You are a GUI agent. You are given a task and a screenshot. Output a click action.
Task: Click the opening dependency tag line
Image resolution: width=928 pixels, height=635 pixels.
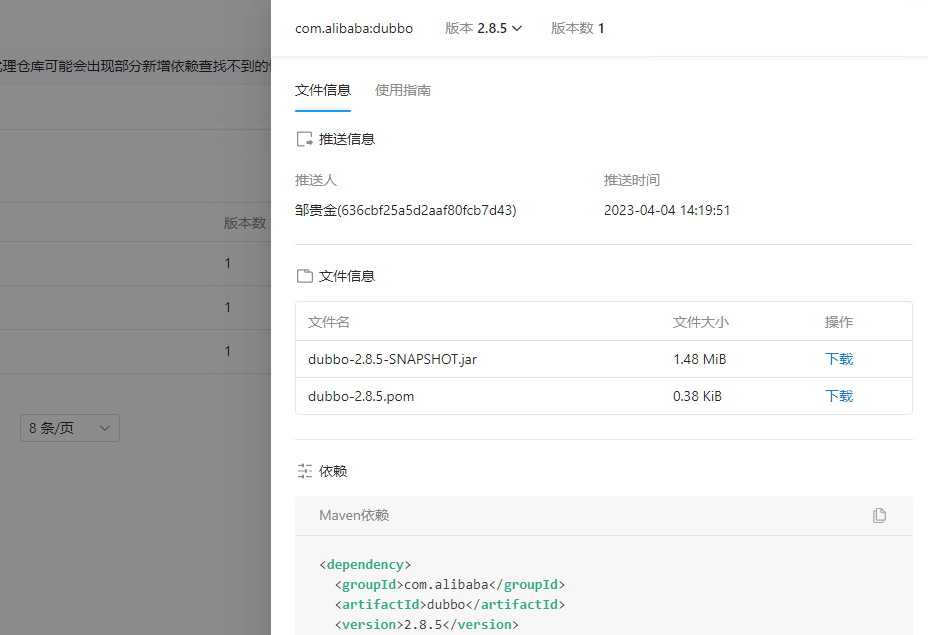365,565
